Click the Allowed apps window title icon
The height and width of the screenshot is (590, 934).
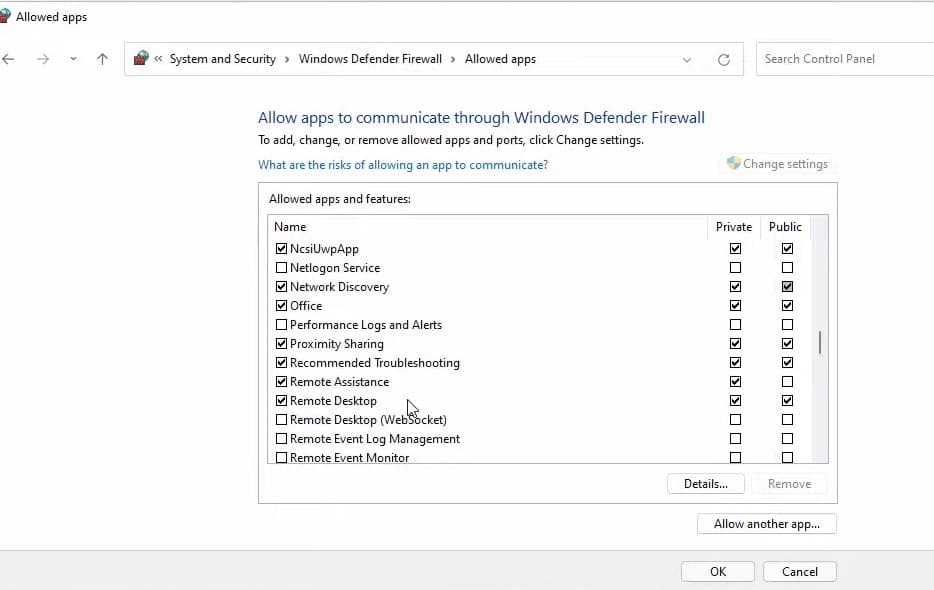(x=4, y=16)
